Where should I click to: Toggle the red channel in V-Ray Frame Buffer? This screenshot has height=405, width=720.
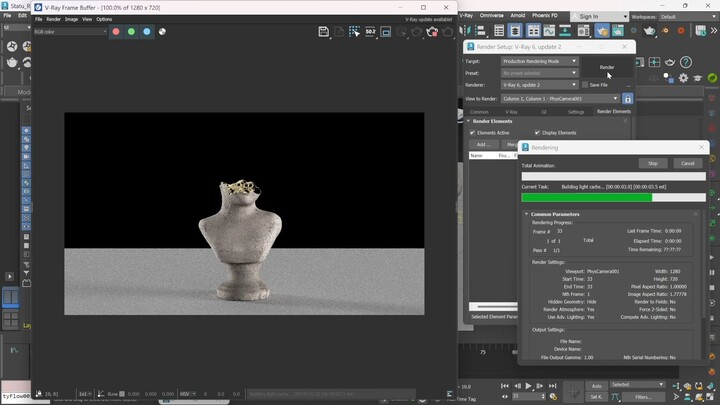click(116, 32)
